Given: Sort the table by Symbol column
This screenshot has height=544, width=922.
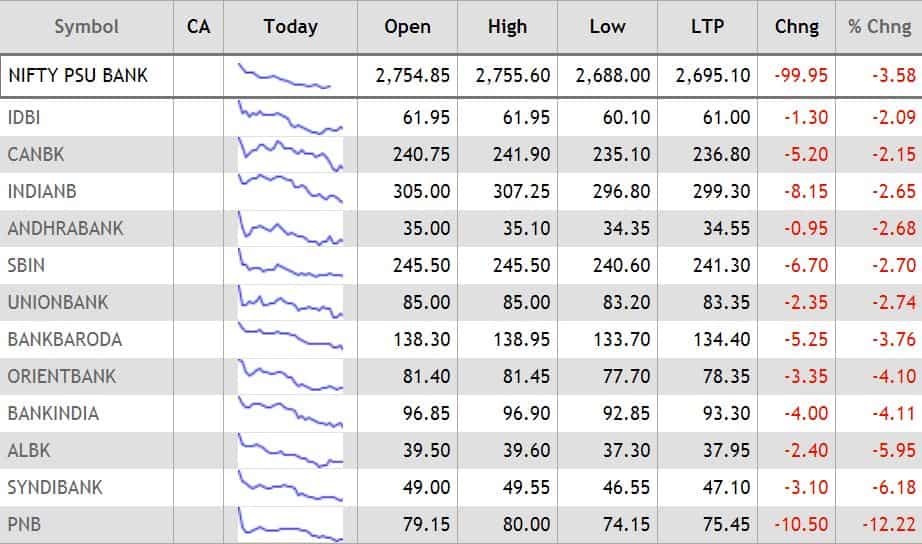Looking at the screenshot, I should (x=86, y=27).
